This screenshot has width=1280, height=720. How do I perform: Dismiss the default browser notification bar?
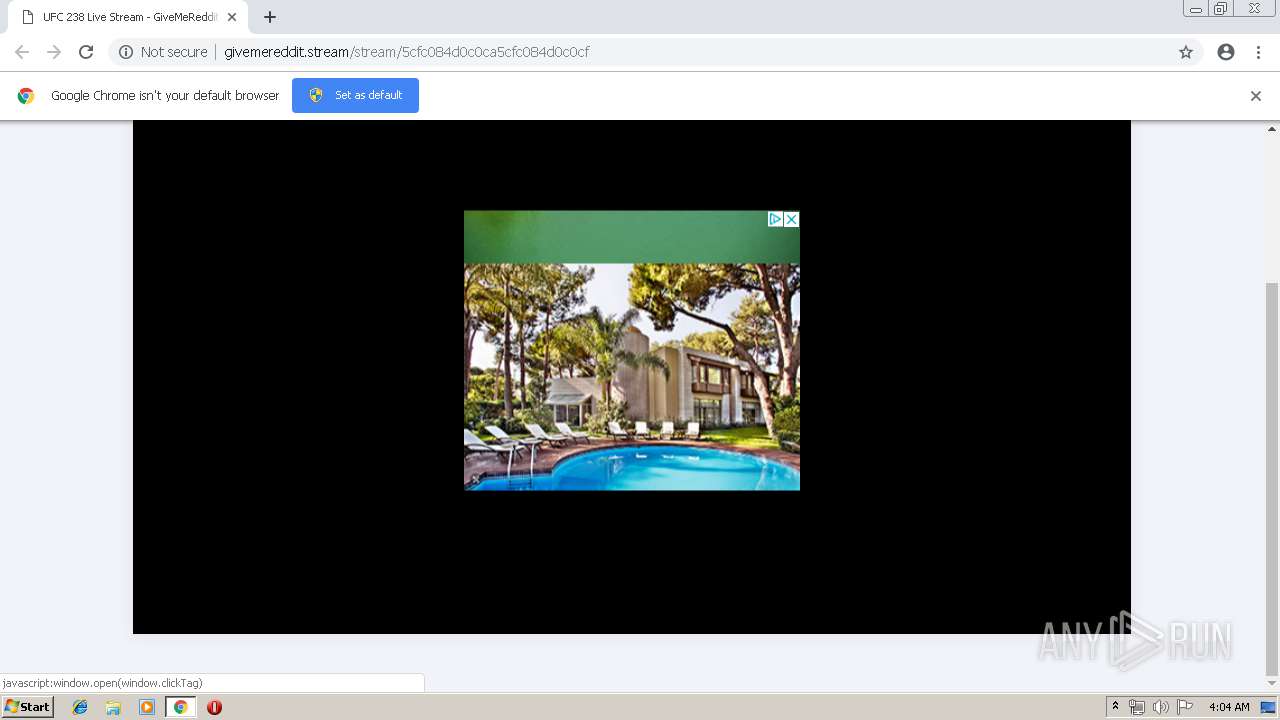[x=1256, y=96]
